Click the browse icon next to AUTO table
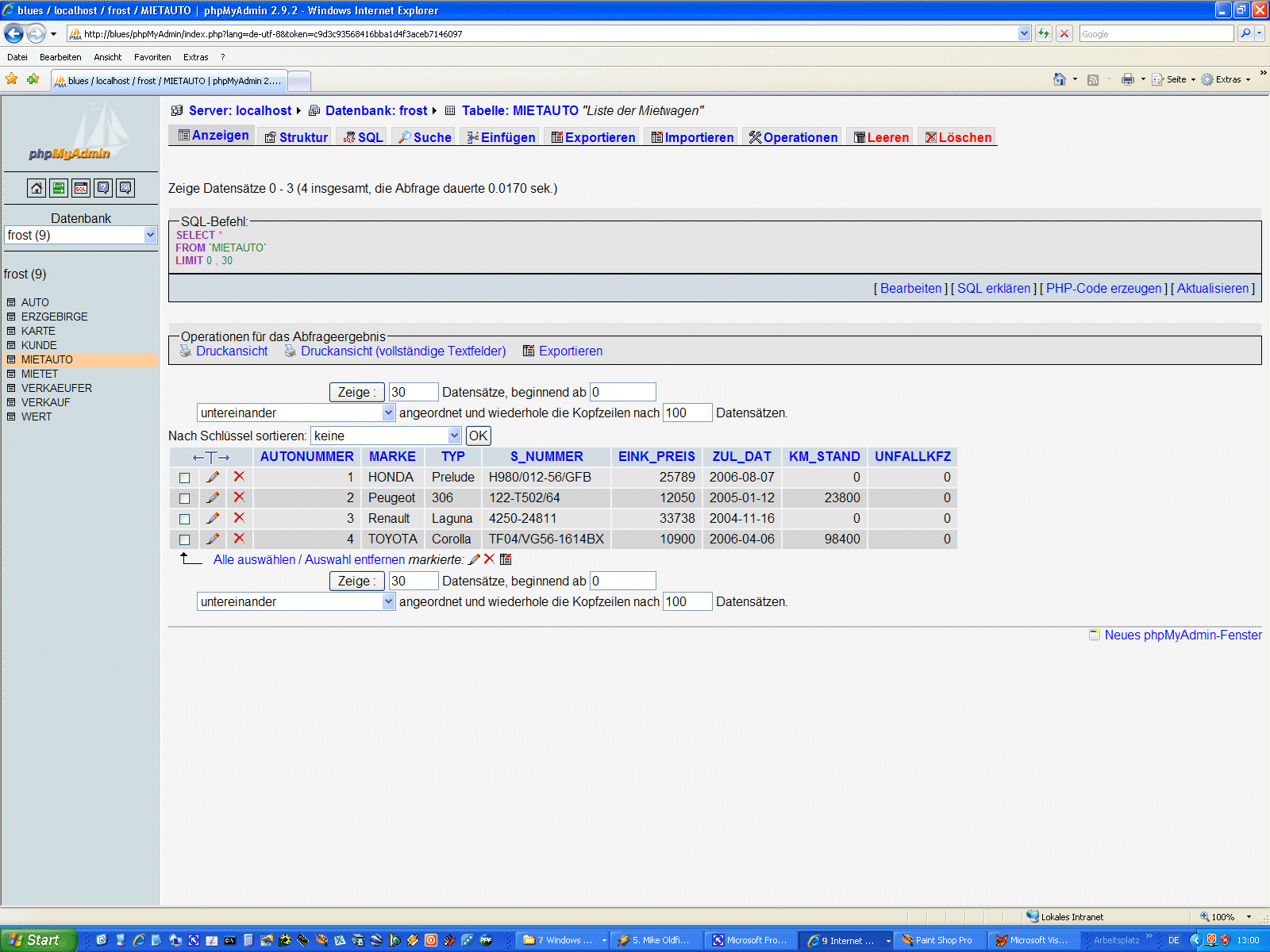1270x952 pixels. [x=11, y=302]
